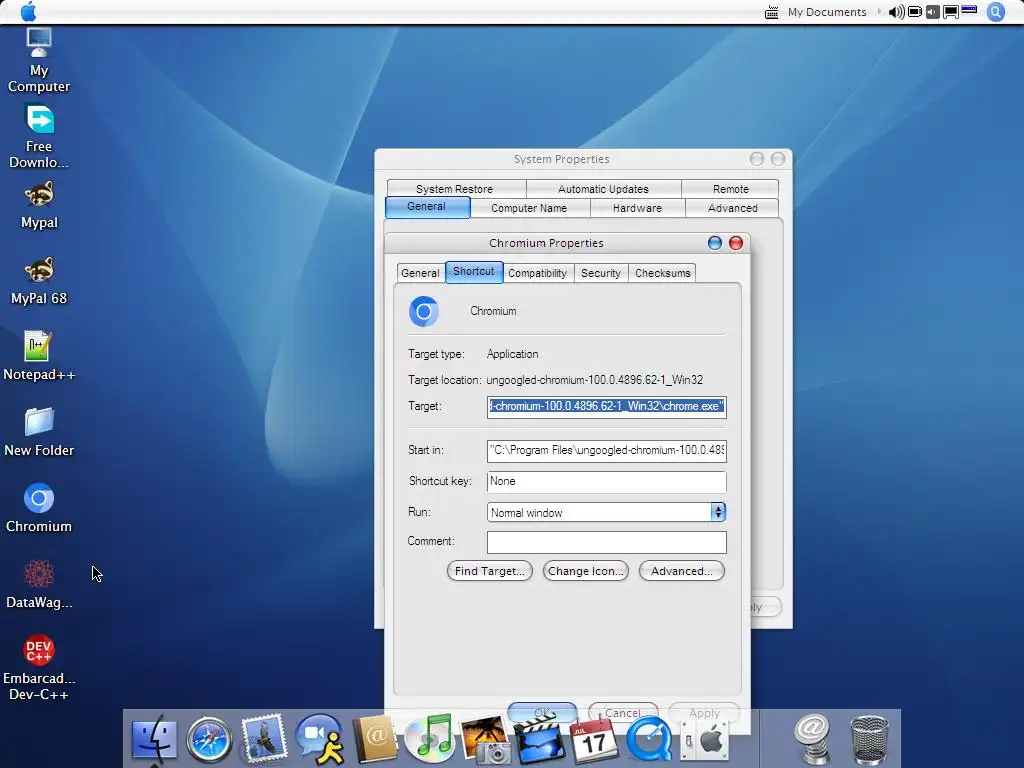
Task: Open Finder from the dock
Action: (x=154, y=740)
